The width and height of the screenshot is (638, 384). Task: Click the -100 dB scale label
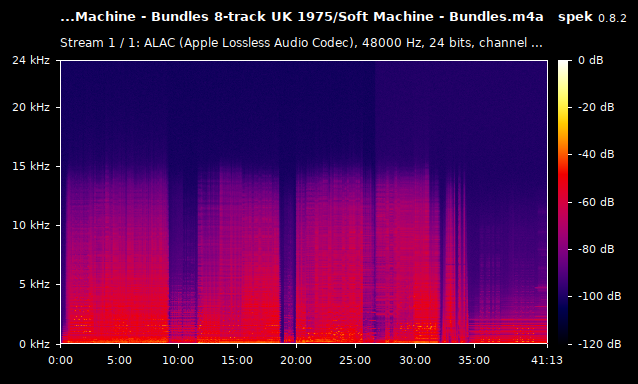pyautogui.click(x=600, y=296)
